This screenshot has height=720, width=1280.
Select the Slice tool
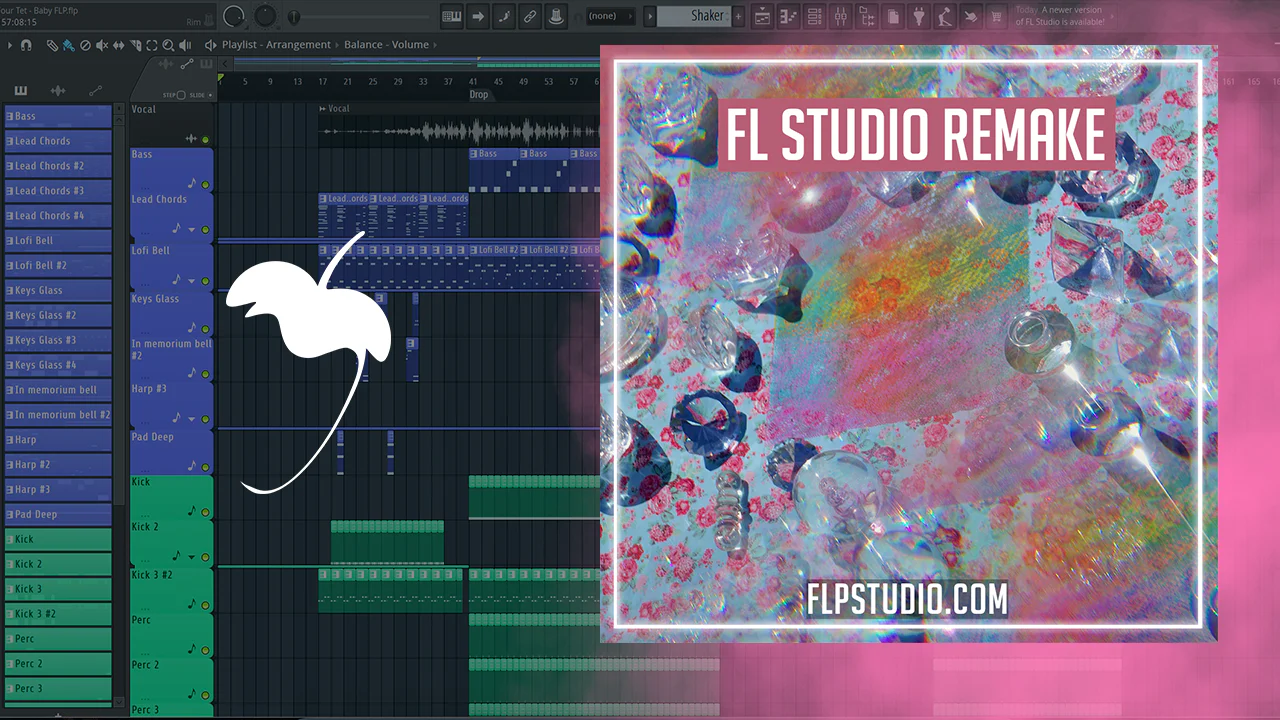[136, 45]
